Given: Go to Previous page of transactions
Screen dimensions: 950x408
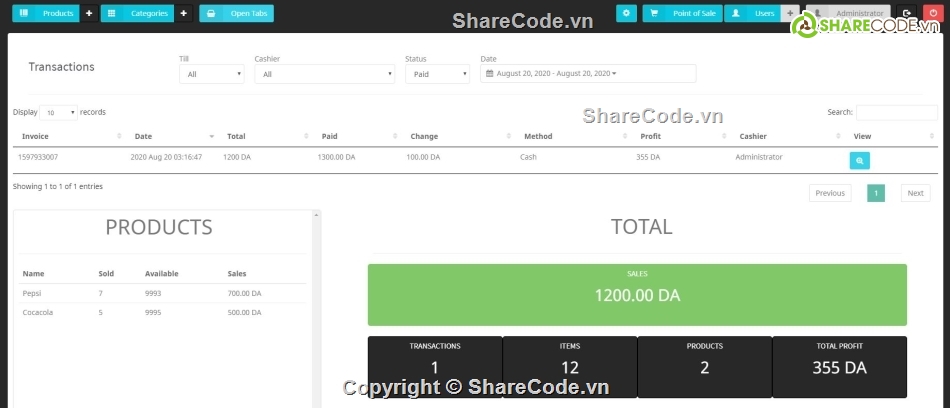Looking at the screenshot, I should coord(830,193).
